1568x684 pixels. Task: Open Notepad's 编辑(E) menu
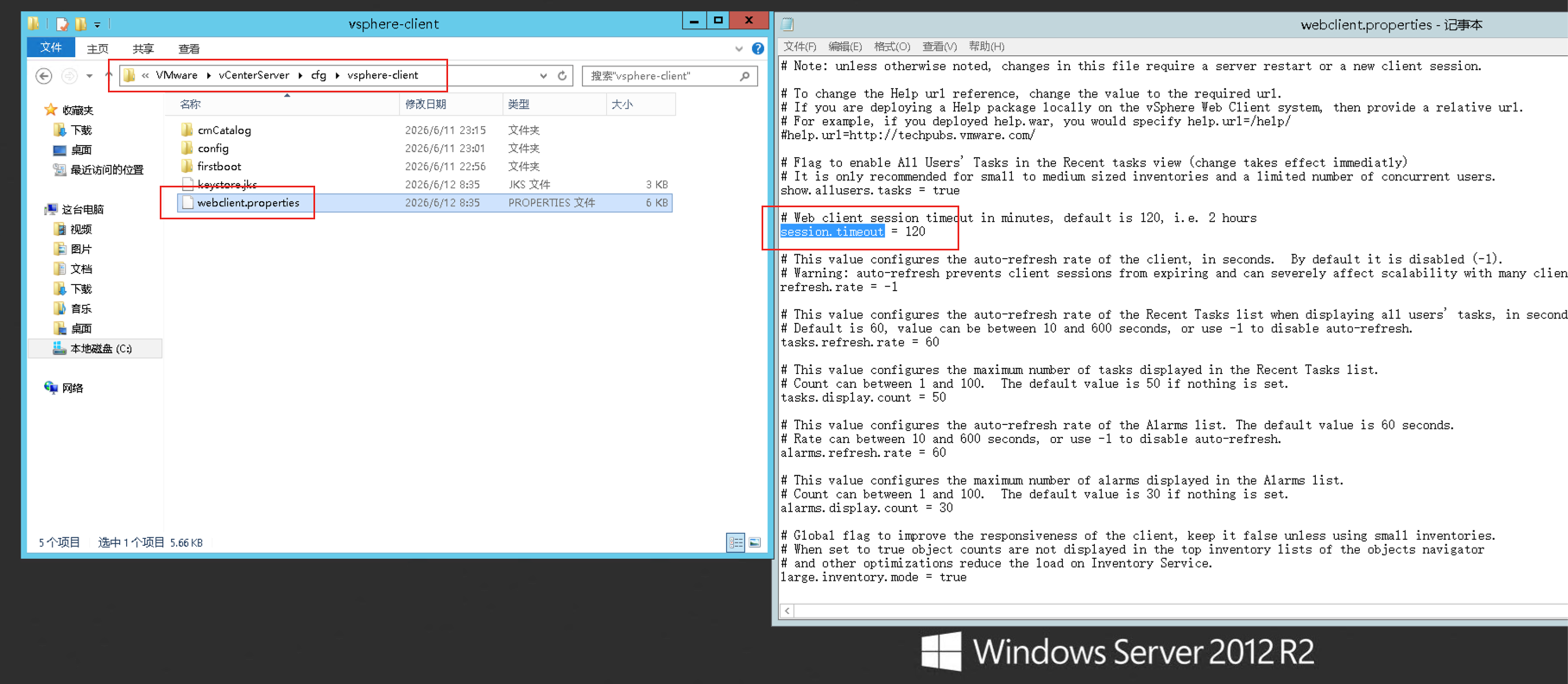(x=845, y=47)
